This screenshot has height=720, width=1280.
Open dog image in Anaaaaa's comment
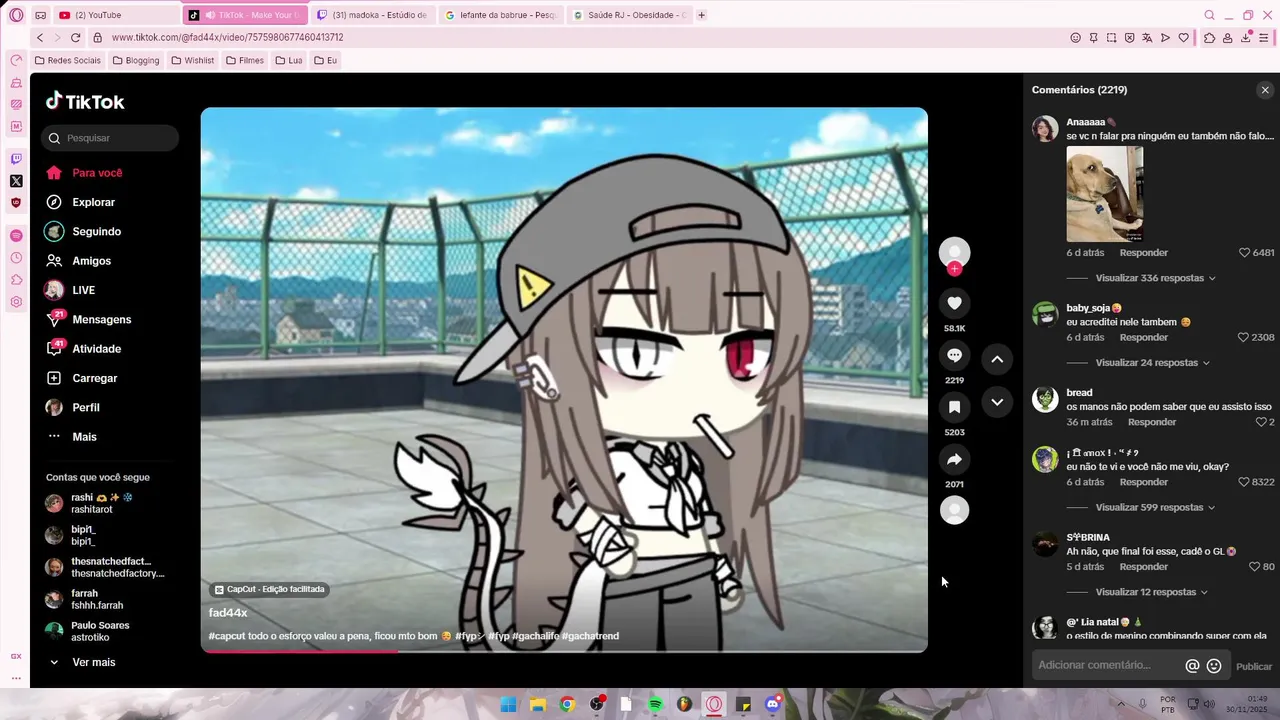tap(1105, 194)
